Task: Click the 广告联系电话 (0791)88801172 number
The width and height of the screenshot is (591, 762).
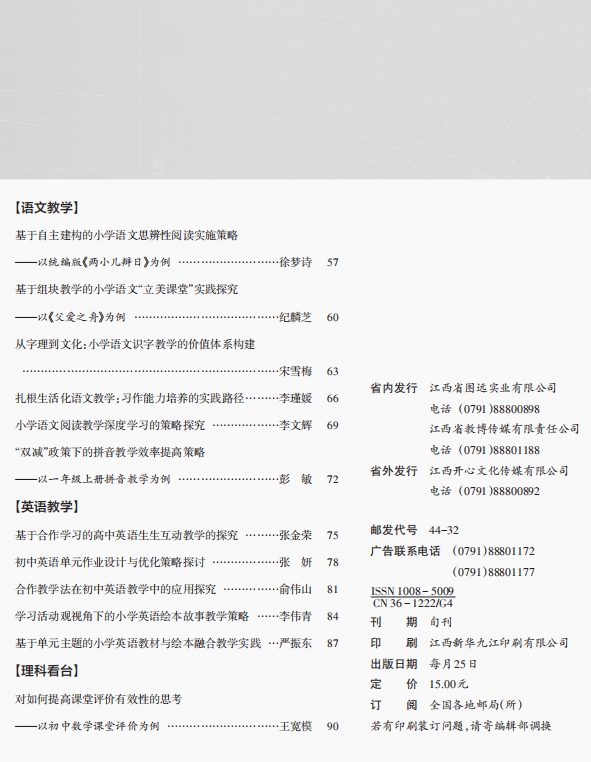Action: click(493, 552)
